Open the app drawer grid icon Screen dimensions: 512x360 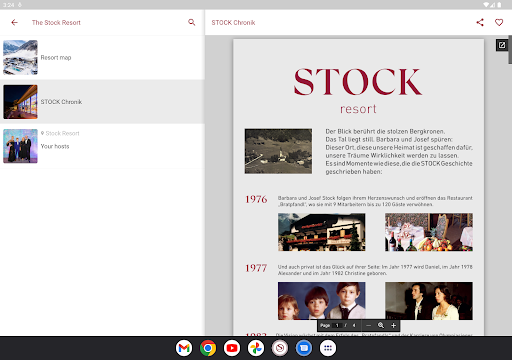[328, 348]
